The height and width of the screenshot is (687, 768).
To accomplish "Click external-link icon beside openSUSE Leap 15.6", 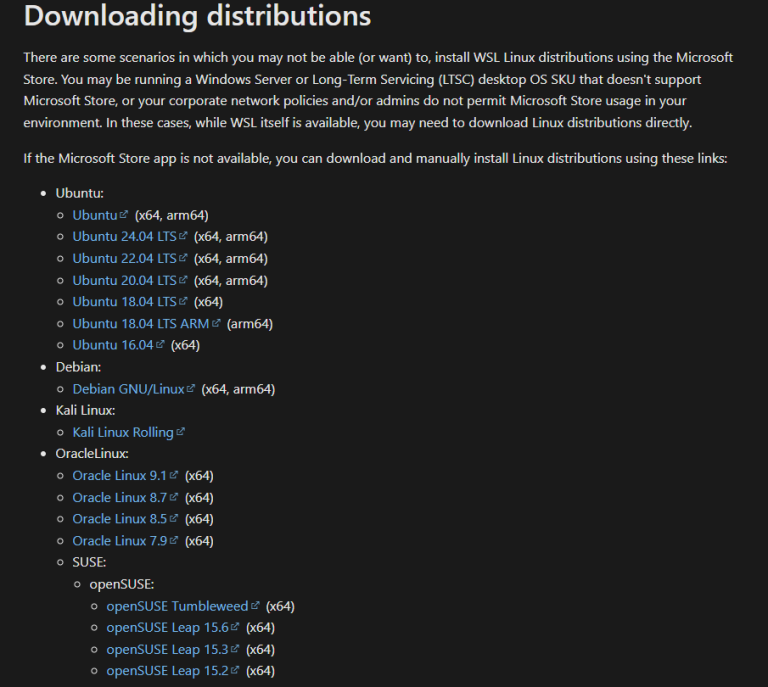I will (x=235, y=626).
